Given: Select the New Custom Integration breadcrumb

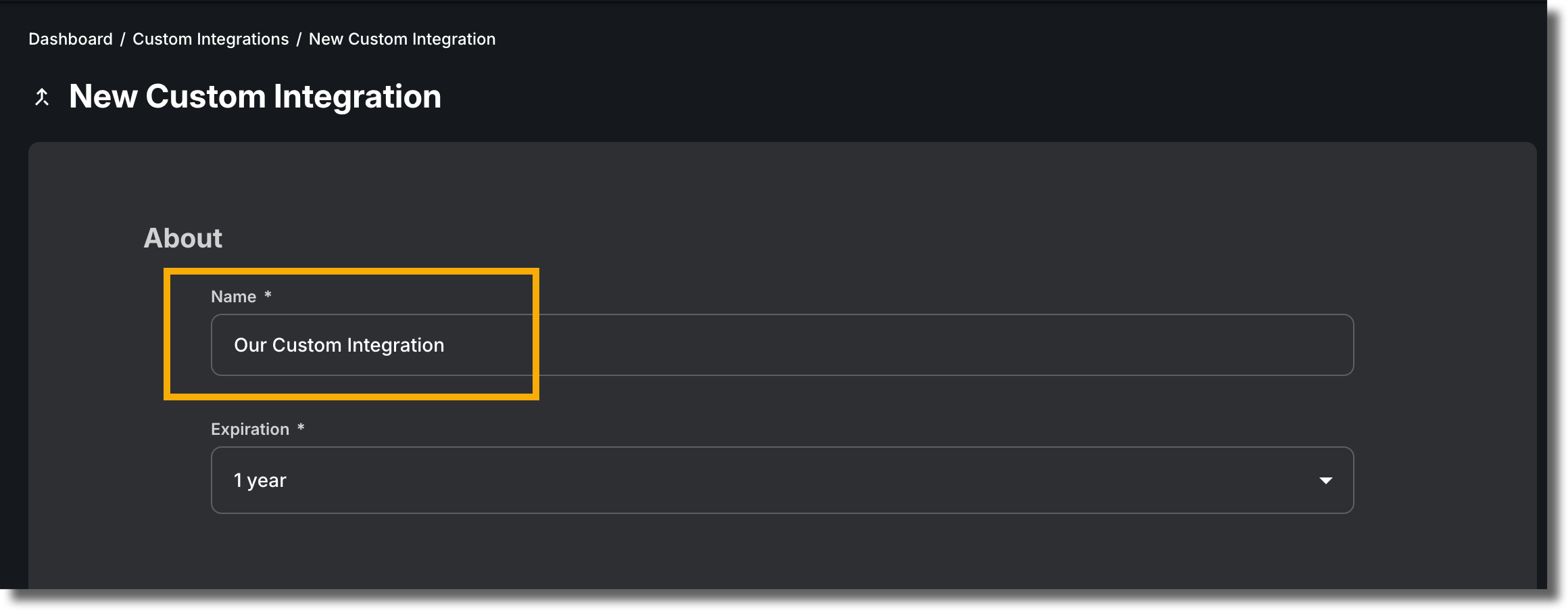Looking at the screenshot, I should [402, 39].
